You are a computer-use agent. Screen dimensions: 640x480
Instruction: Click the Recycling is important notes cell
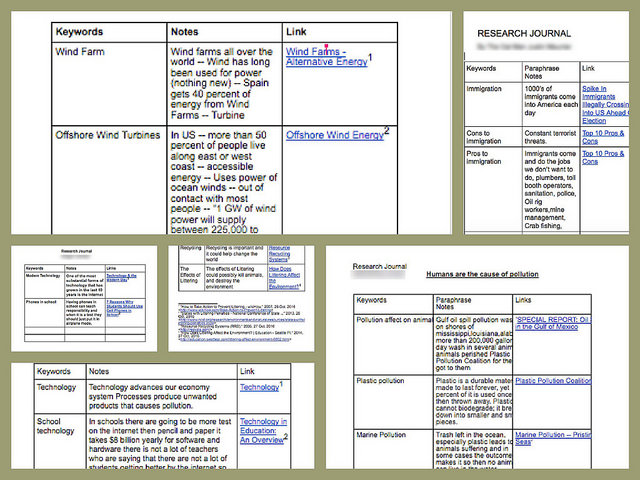coord(235,254)
